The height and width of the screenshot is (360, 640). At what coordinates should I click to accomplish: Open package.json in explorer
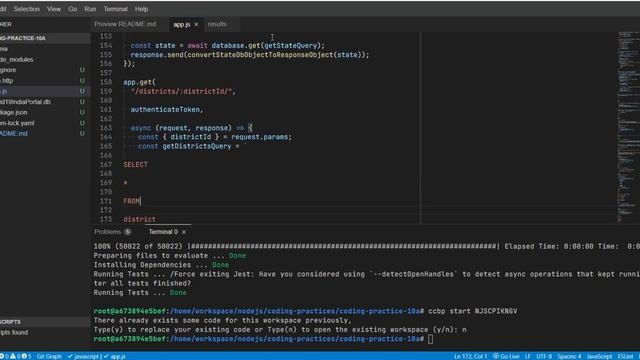coord(13,113)
